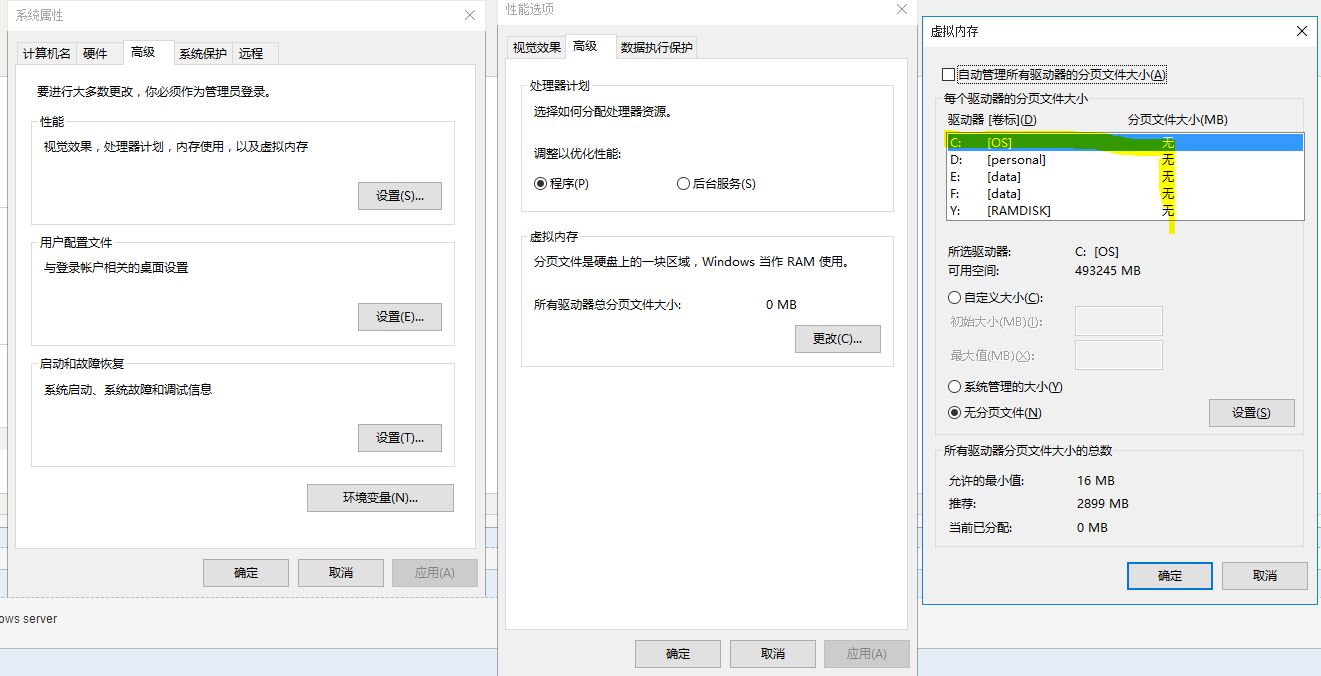Click 设置(T) under 启动和故障恢复
Screen dimensions: 1321x676
click(400, 437)
